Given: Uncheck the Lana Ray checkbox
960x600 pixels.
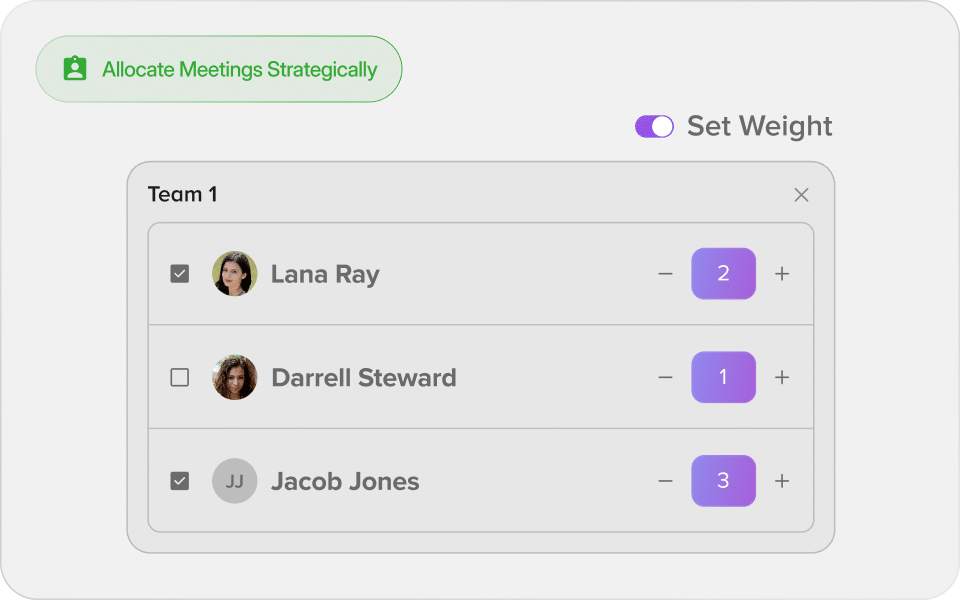Looking at the screenshot, I should point(179,274).
